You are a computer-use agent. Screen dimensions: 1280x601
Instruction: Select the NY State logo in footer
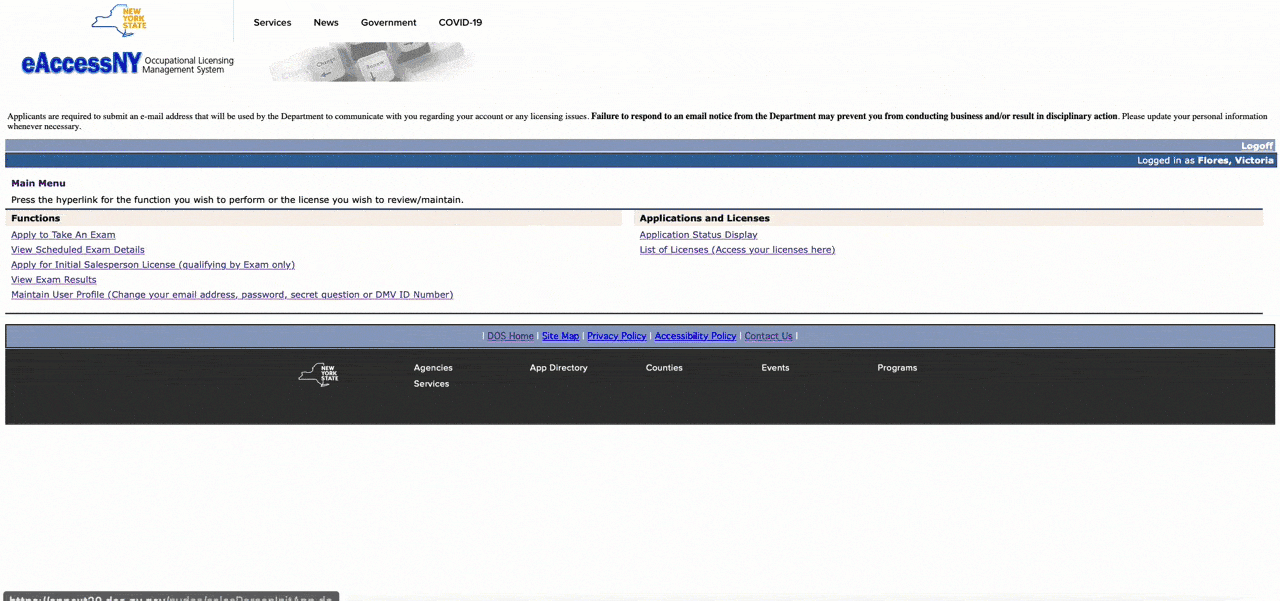coord(317,374)
